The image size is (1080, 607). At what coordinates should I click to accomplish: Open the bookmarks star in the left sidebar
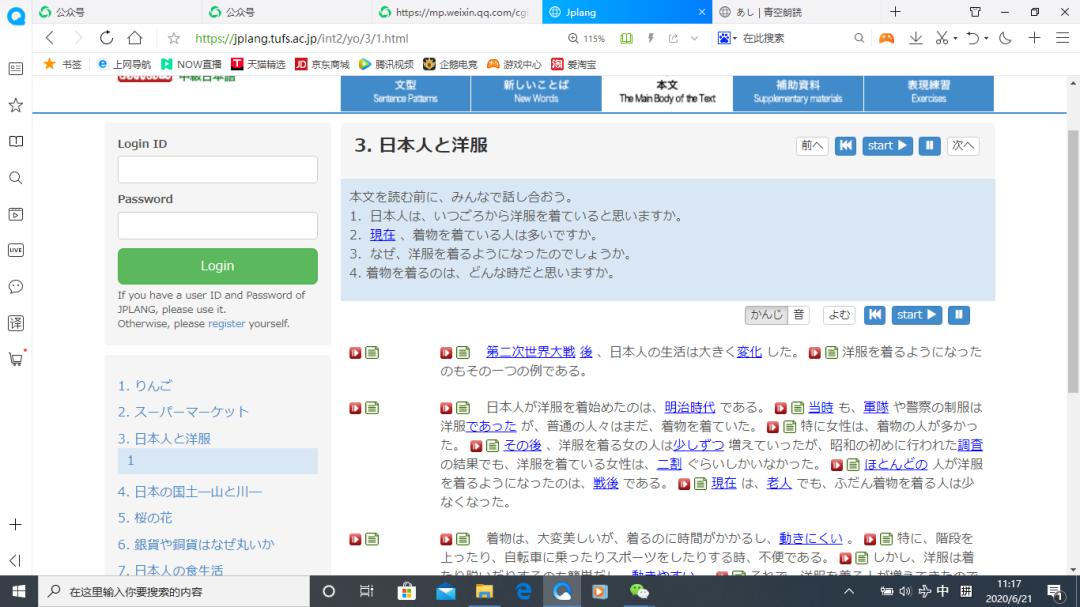[15, 107]
